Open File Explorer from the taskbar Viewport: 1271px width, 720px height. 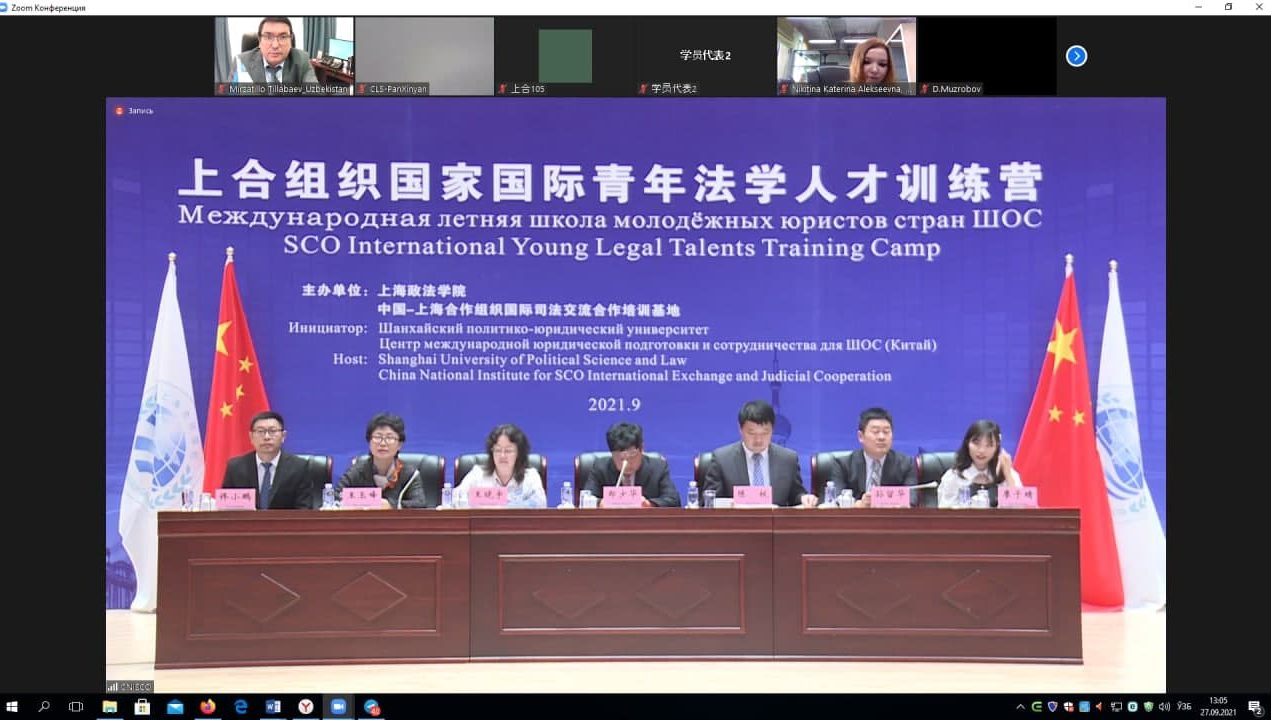pos(109,707)
